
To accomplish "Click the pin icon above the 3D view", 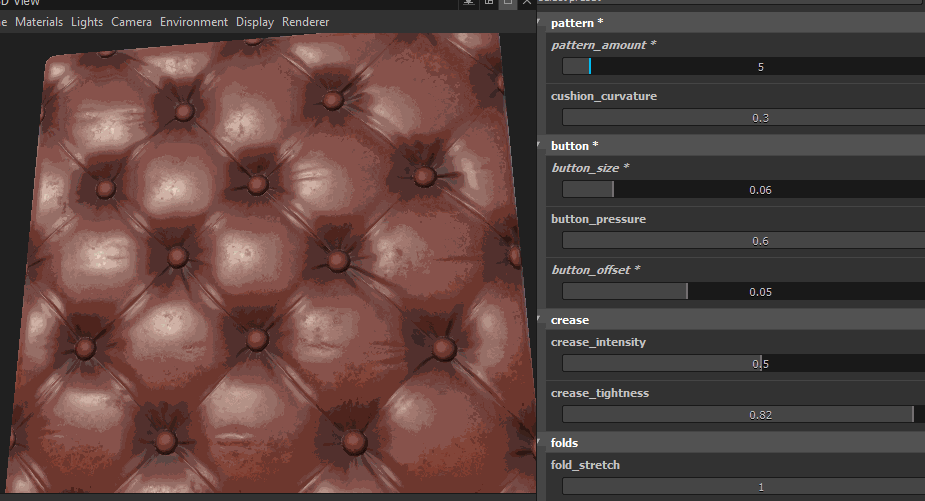I will 468,2.
